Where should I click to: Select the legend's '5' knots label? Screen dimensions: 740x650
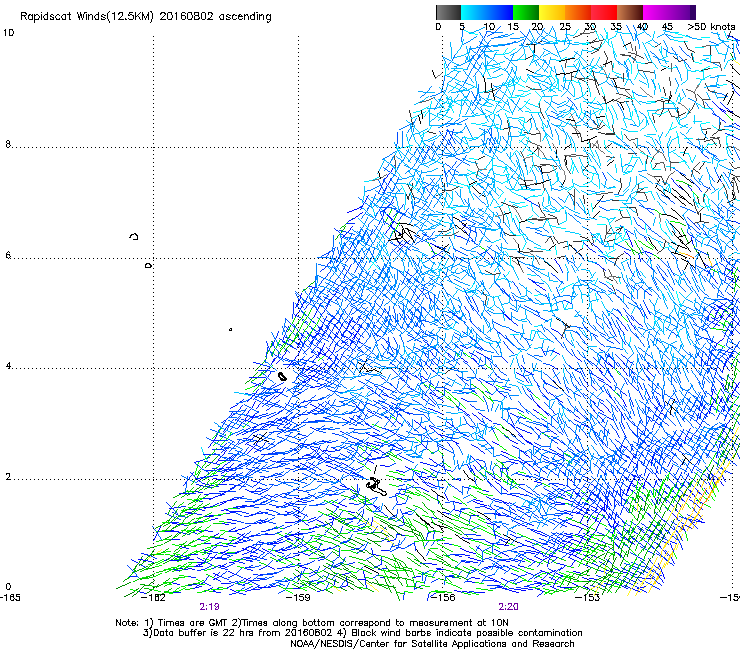pyautogui.click(x=462, y=27)
